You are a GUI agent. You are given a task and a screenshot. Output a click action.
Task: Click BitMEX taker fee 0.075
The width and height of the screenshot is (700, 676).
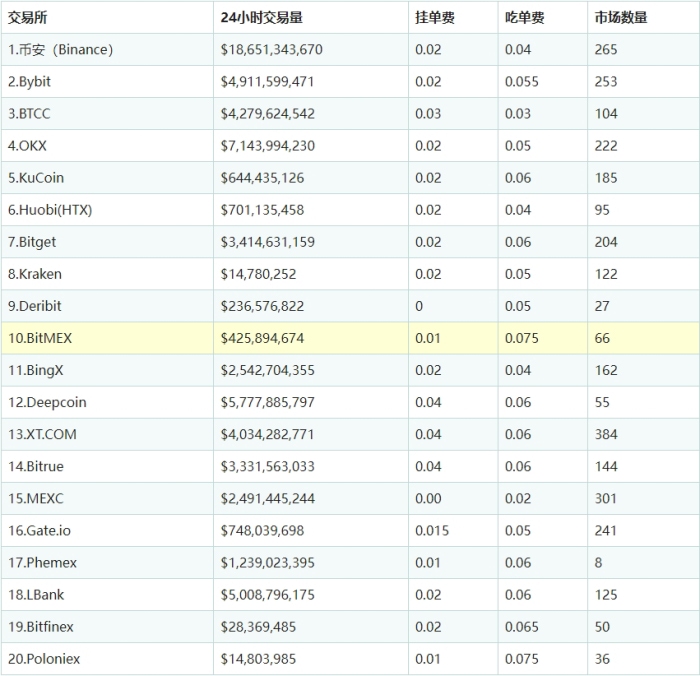(x=521, y=338)
